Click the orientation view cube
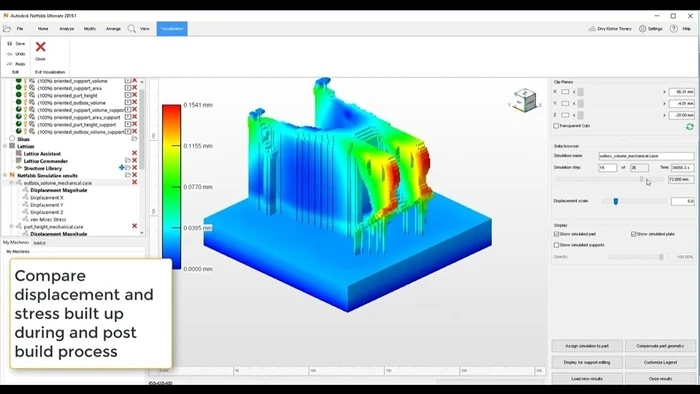The width and height of the screenshot is (700, 394). point(525,100)
